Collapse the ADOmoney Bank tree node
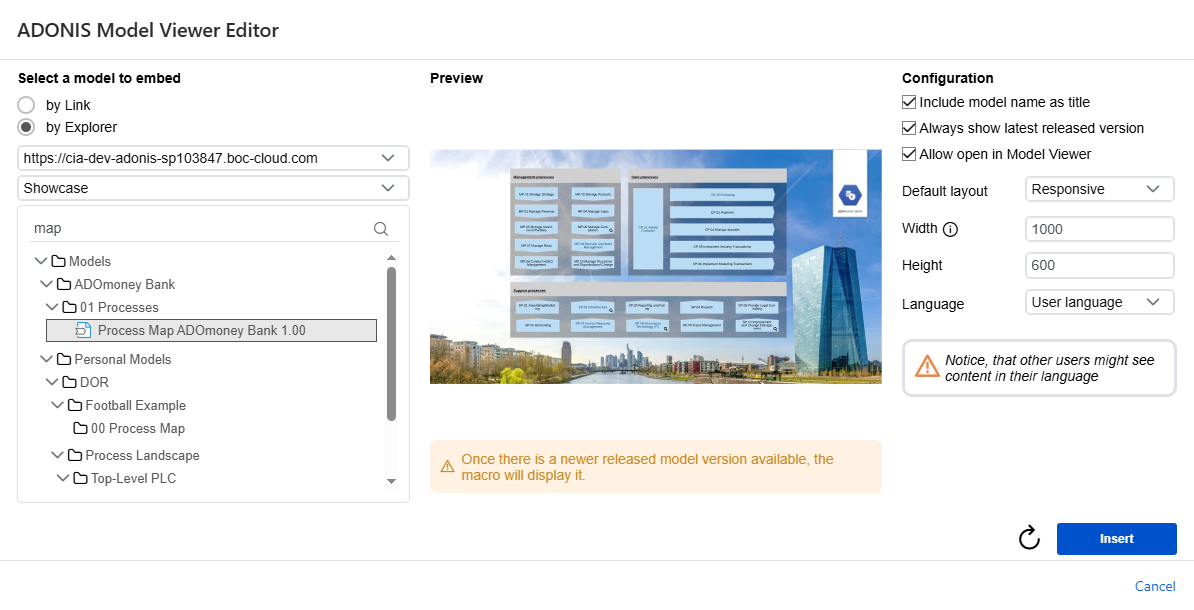 (46, 284)
